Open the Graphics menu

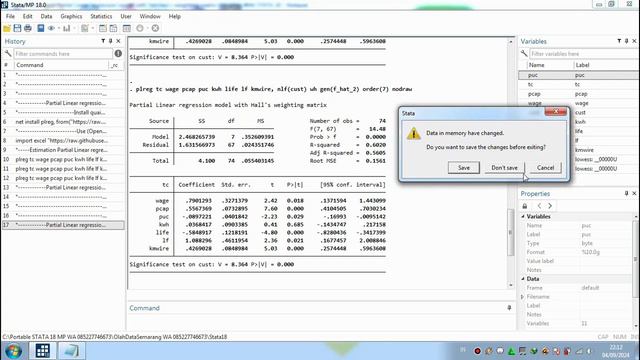(x=71, y=16)
